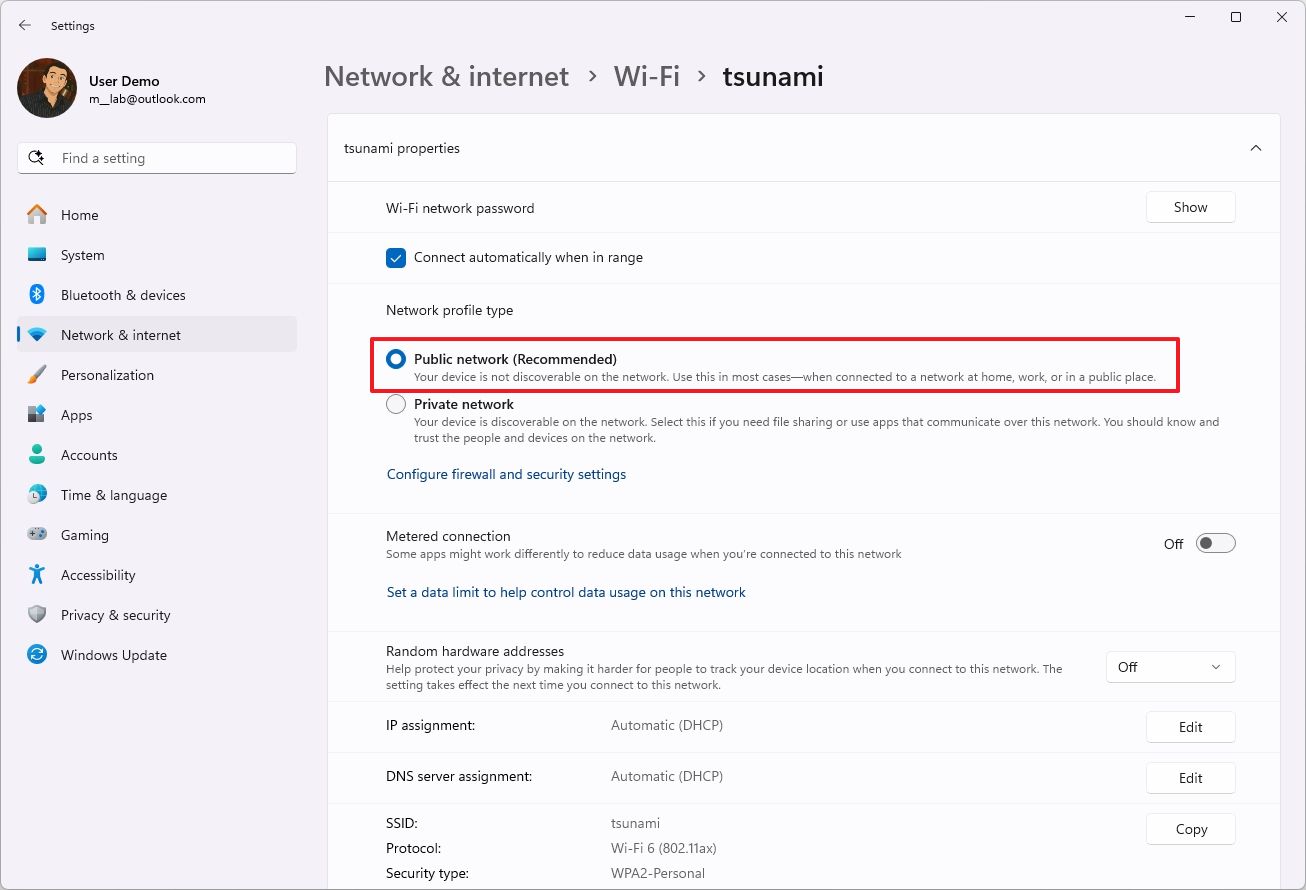The width and height of the screenshot is (1306, 890).
Task: Go to Wi-Fi in the breadcrumb
Action: pyautogui.click(x=646, y=75)
